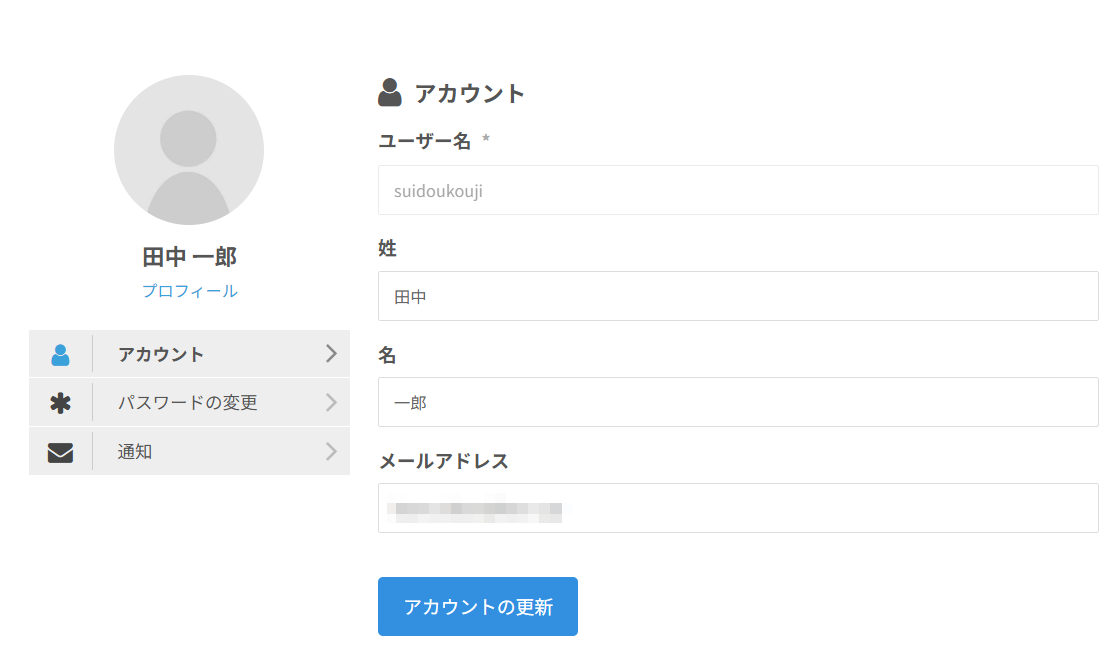
Task: Select the 通知 sidebar menu item
Action: pyautogui.click(x=135, y=452)
